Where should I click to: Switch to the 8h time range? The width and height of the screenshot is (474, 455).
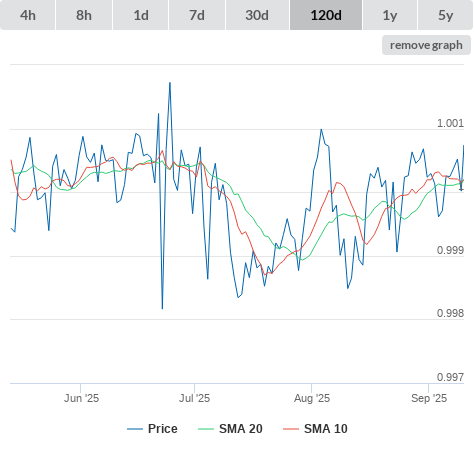pos(84,15)
